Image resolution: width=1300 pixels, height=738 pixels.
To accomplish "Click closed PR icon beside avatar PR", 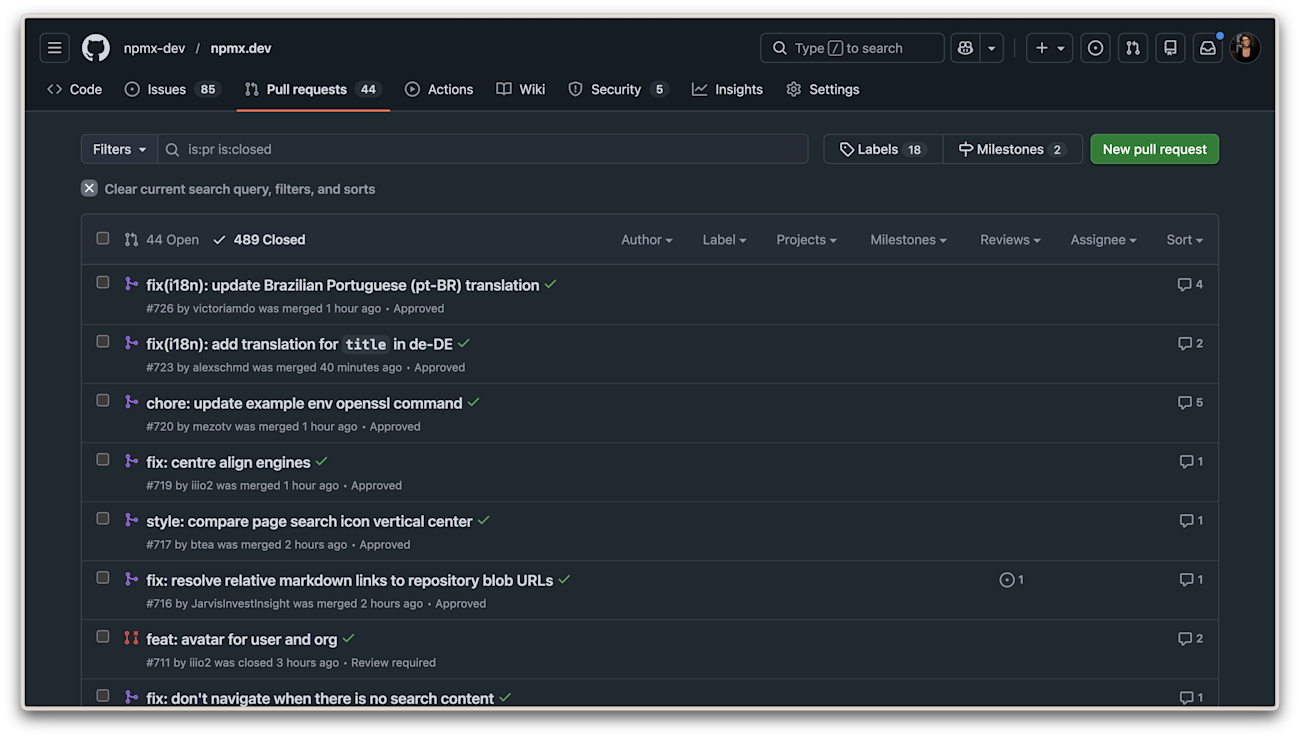I will pyautogui.click(x=131, y=638).
